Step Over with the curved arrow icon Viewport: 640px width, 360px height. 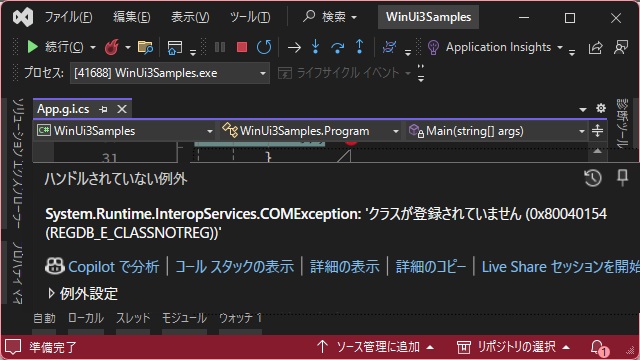(338, 48)
